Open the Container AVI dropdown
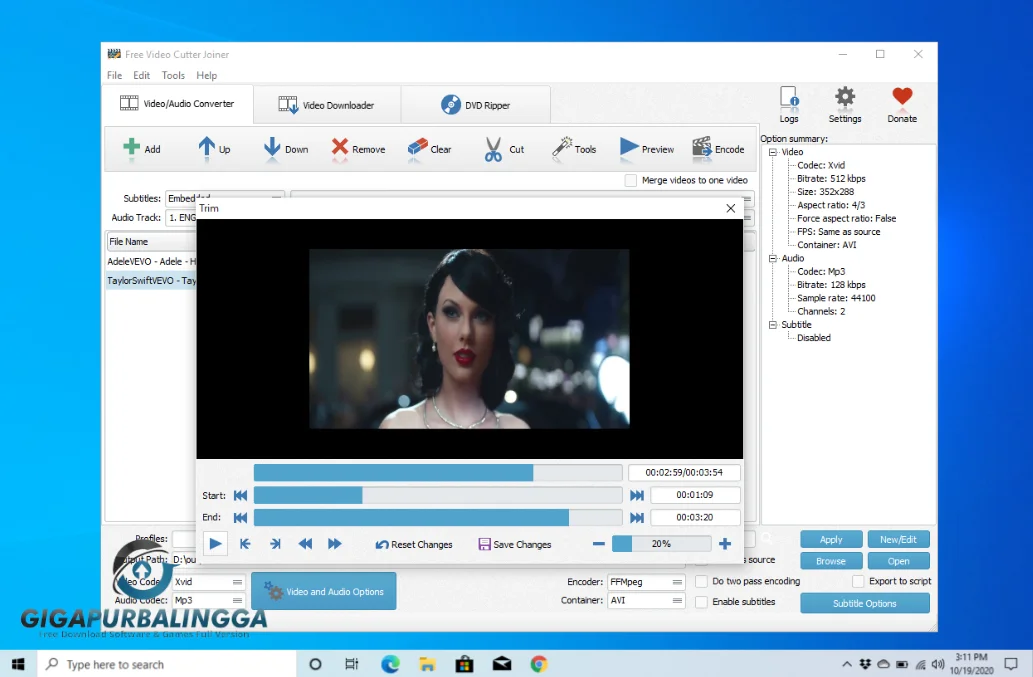 646,601
